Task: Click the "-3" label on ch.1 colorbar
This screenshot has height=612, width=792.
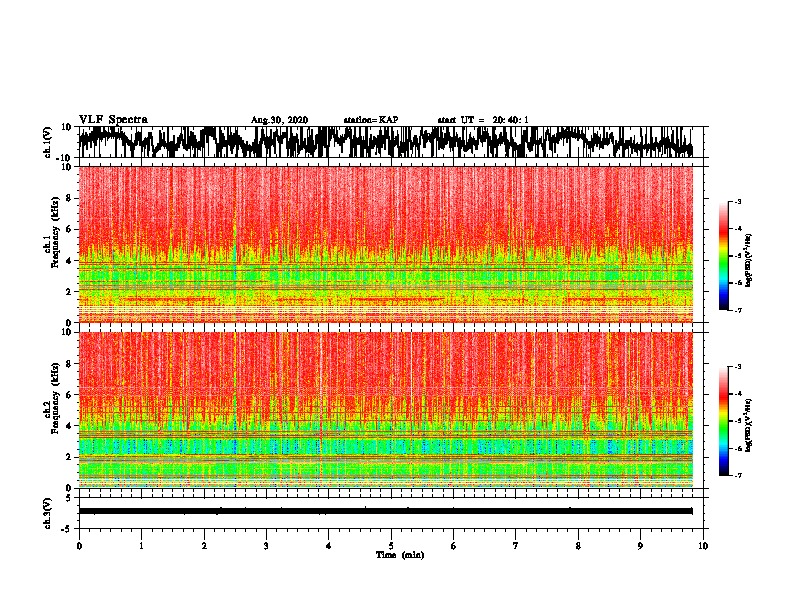Action: tap(738, 202)
